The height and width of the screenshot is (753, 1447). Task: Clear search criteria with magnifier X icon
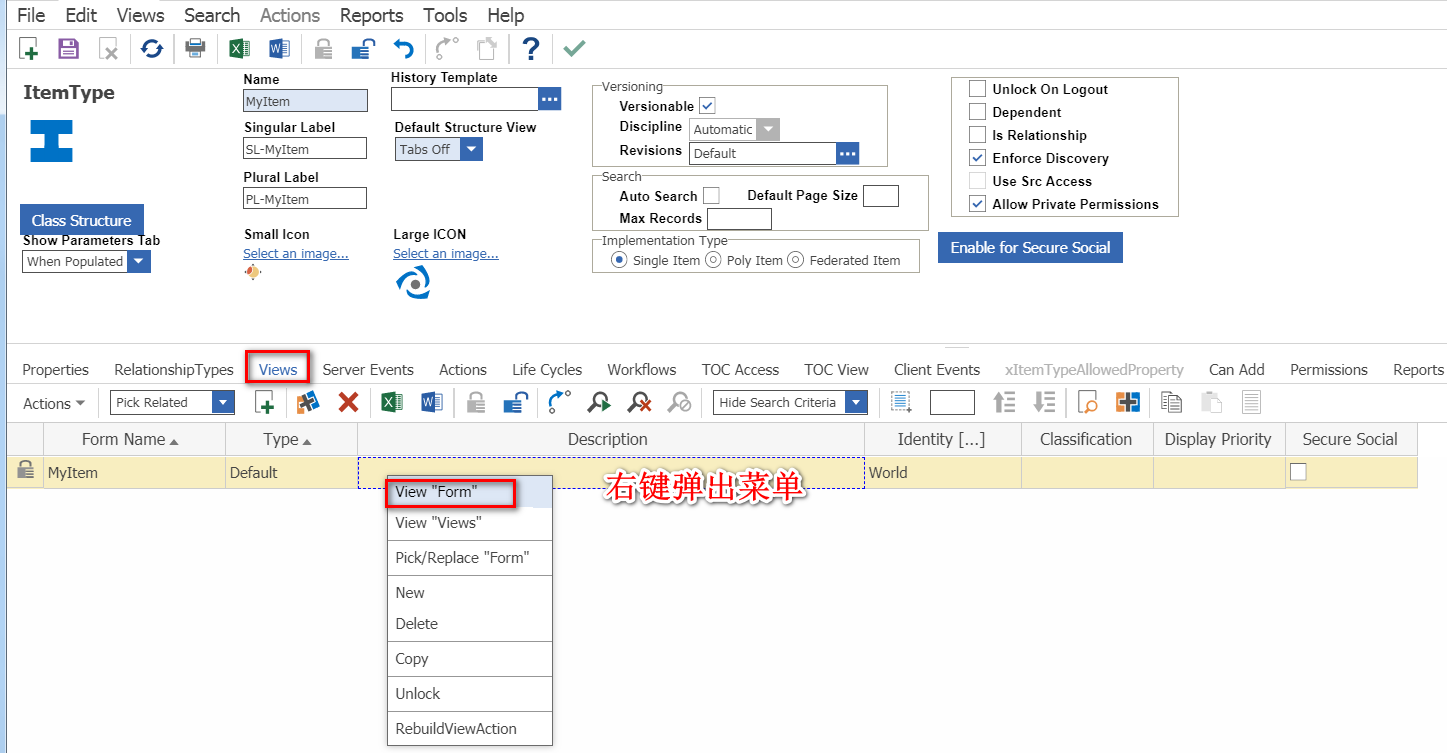639,403
